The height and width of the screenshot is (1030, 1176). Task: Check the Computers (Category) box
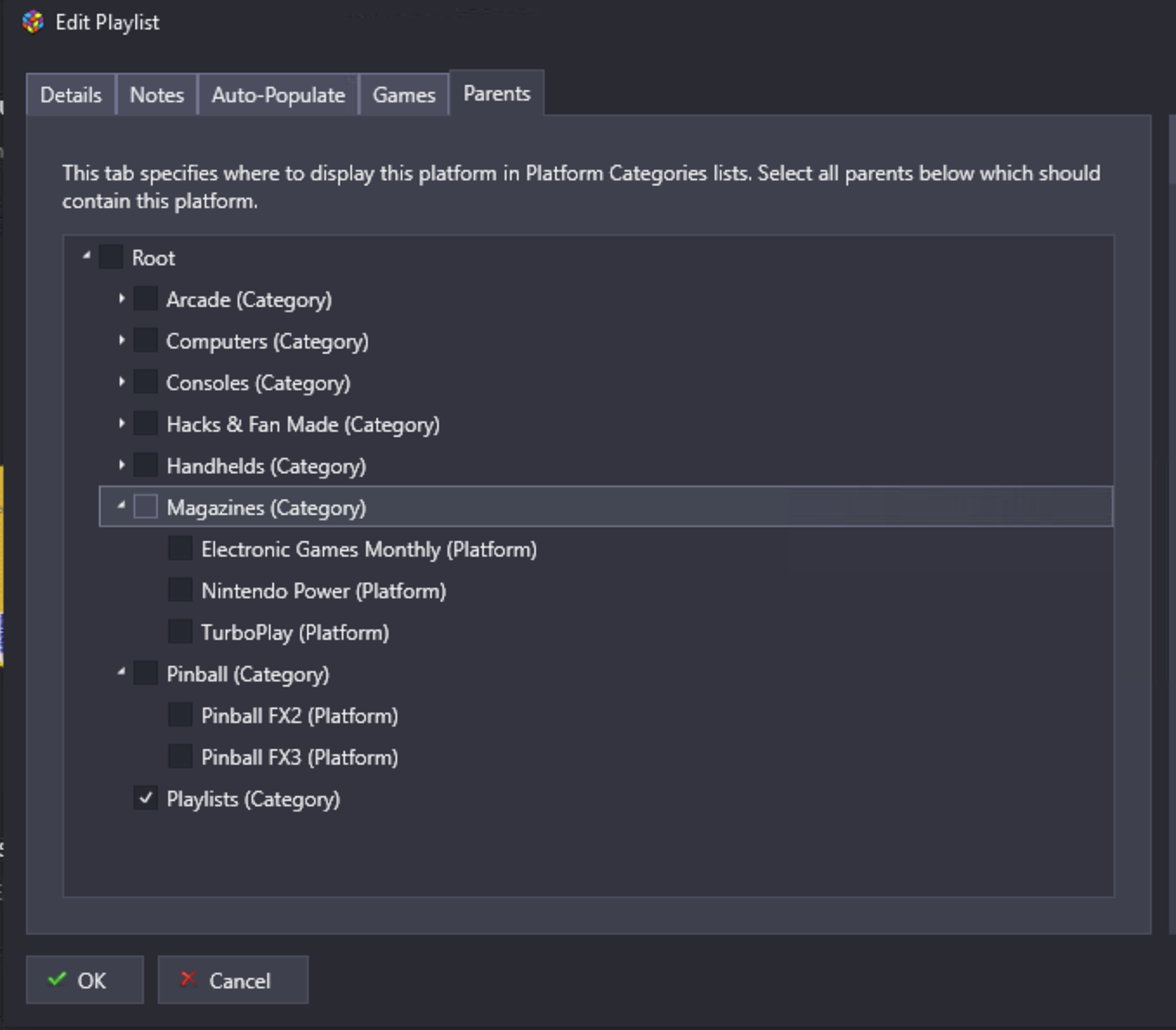[146, 341]
